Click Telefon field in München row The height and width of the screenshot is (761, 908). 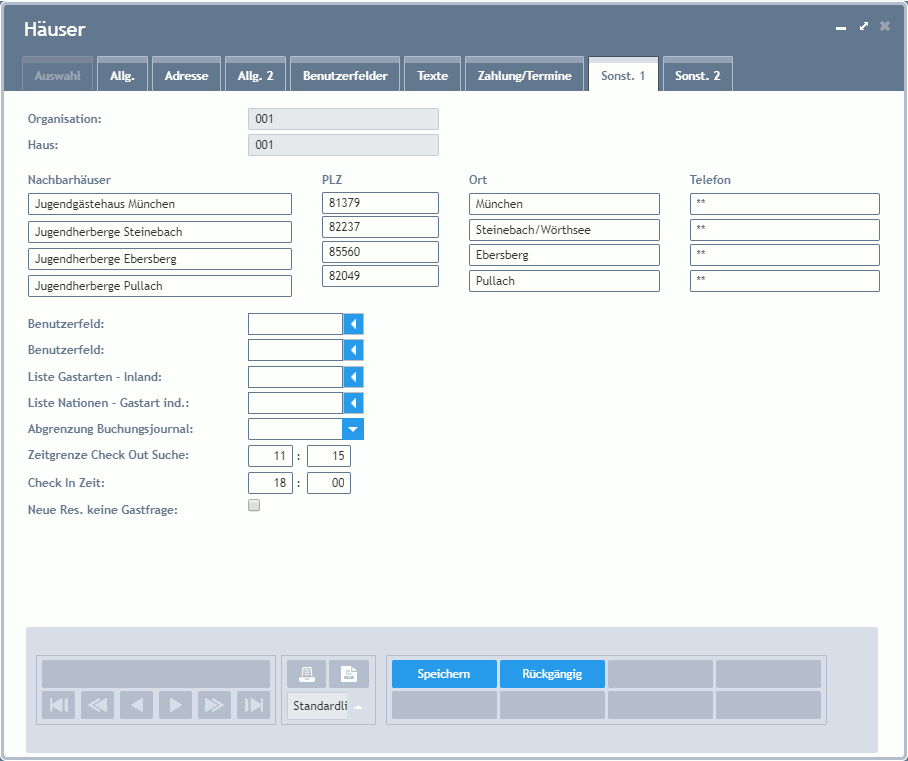point(785,204)
